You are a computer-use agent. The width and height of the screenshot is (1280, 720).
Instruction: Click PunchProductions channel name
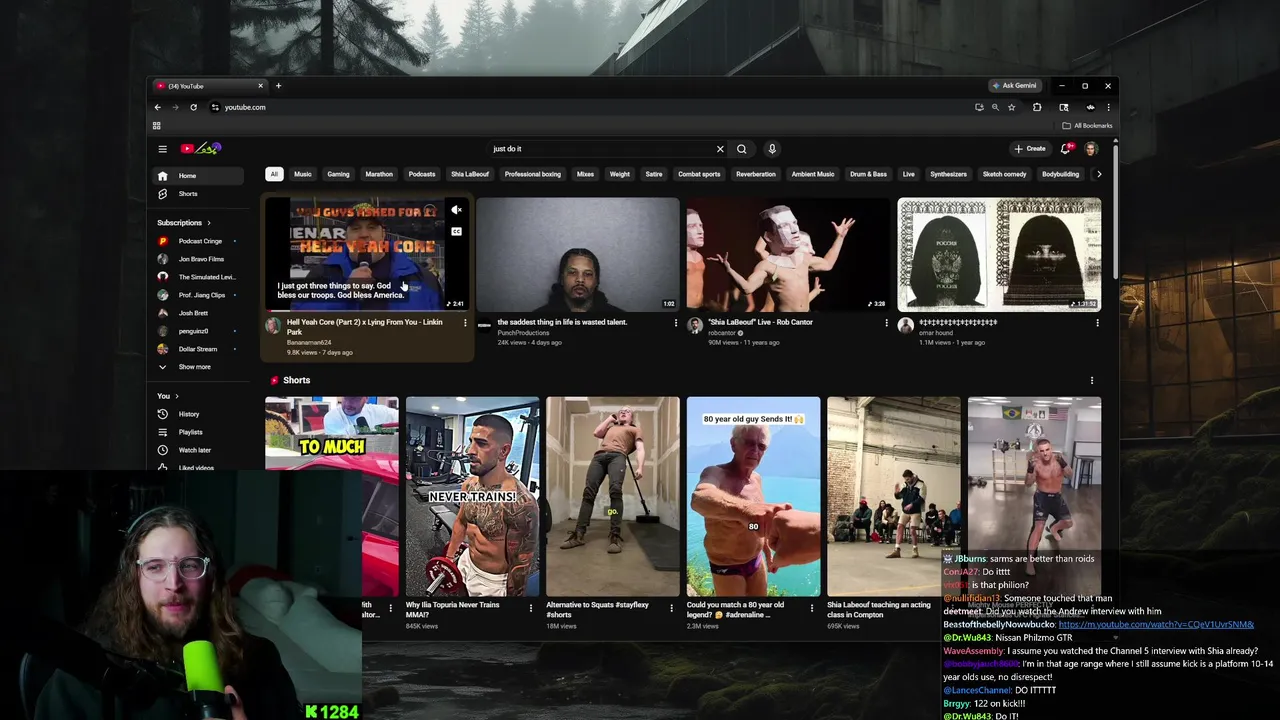click(x=524, y=332)
